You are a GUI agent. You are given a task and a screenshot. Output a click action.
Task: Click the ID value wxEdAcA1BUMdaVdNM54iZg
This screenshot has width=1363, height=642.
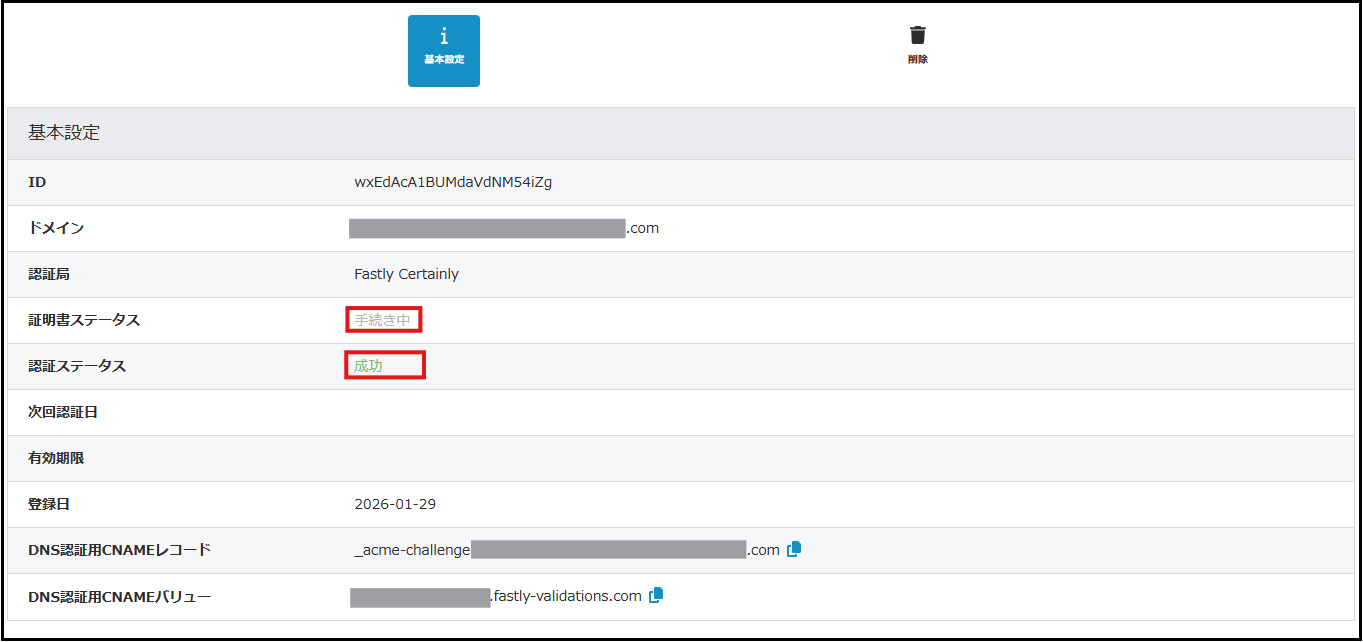(453, 182)
